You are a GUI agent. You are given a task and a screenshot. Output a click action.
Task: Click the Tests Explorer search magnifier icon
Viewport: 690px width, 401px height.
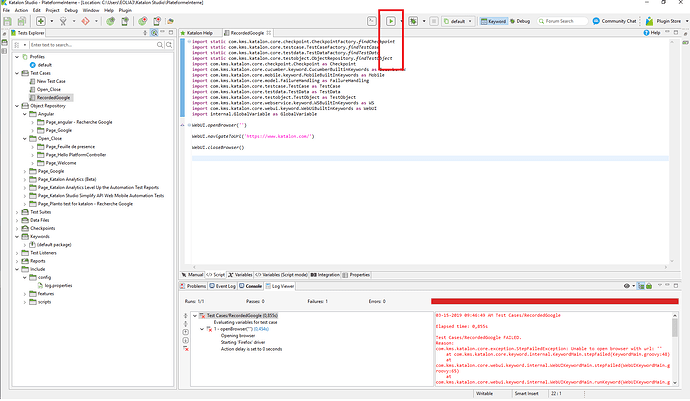160,45
